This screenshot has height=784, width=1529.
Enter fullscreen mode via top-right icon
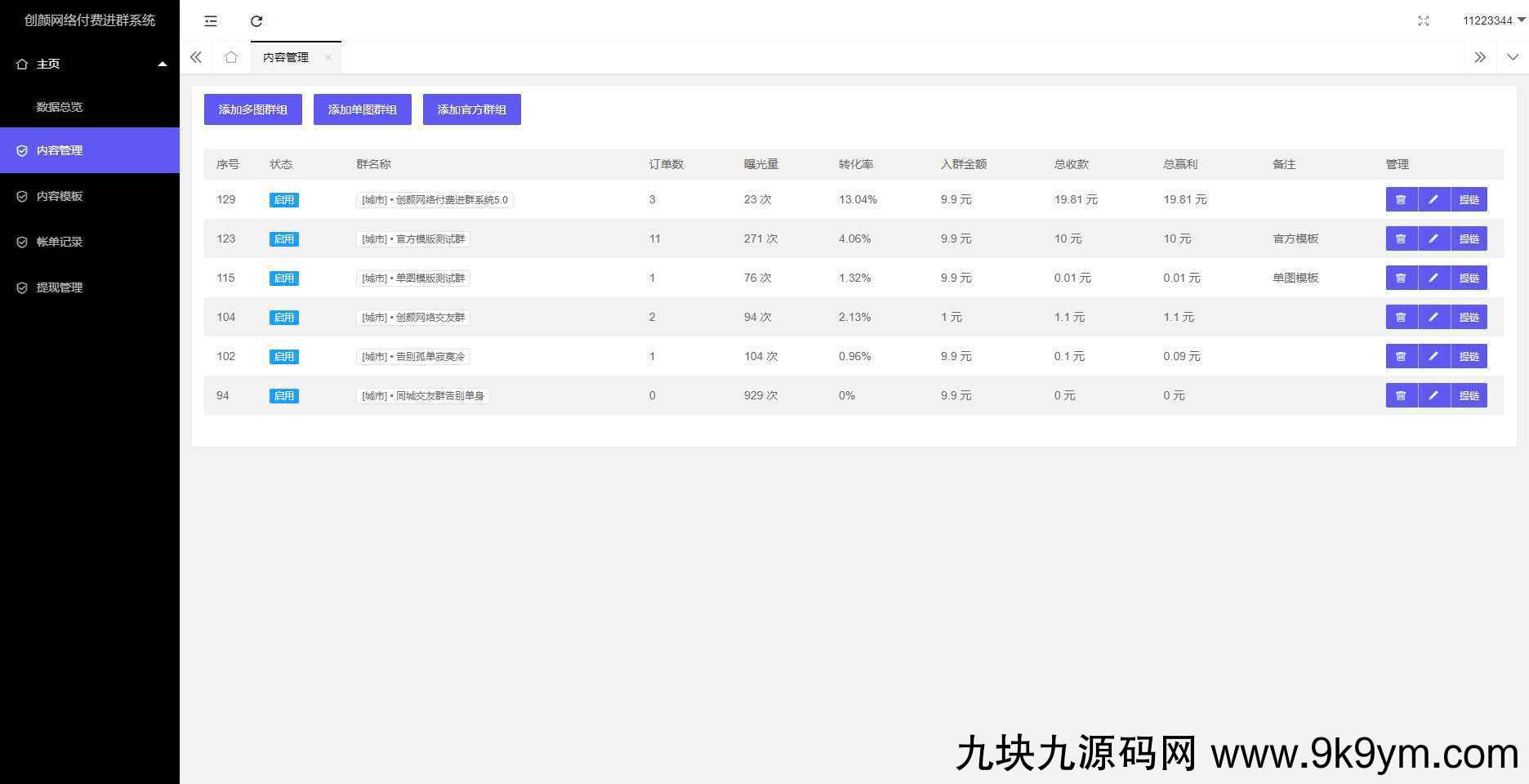[x=1424, y=21]
